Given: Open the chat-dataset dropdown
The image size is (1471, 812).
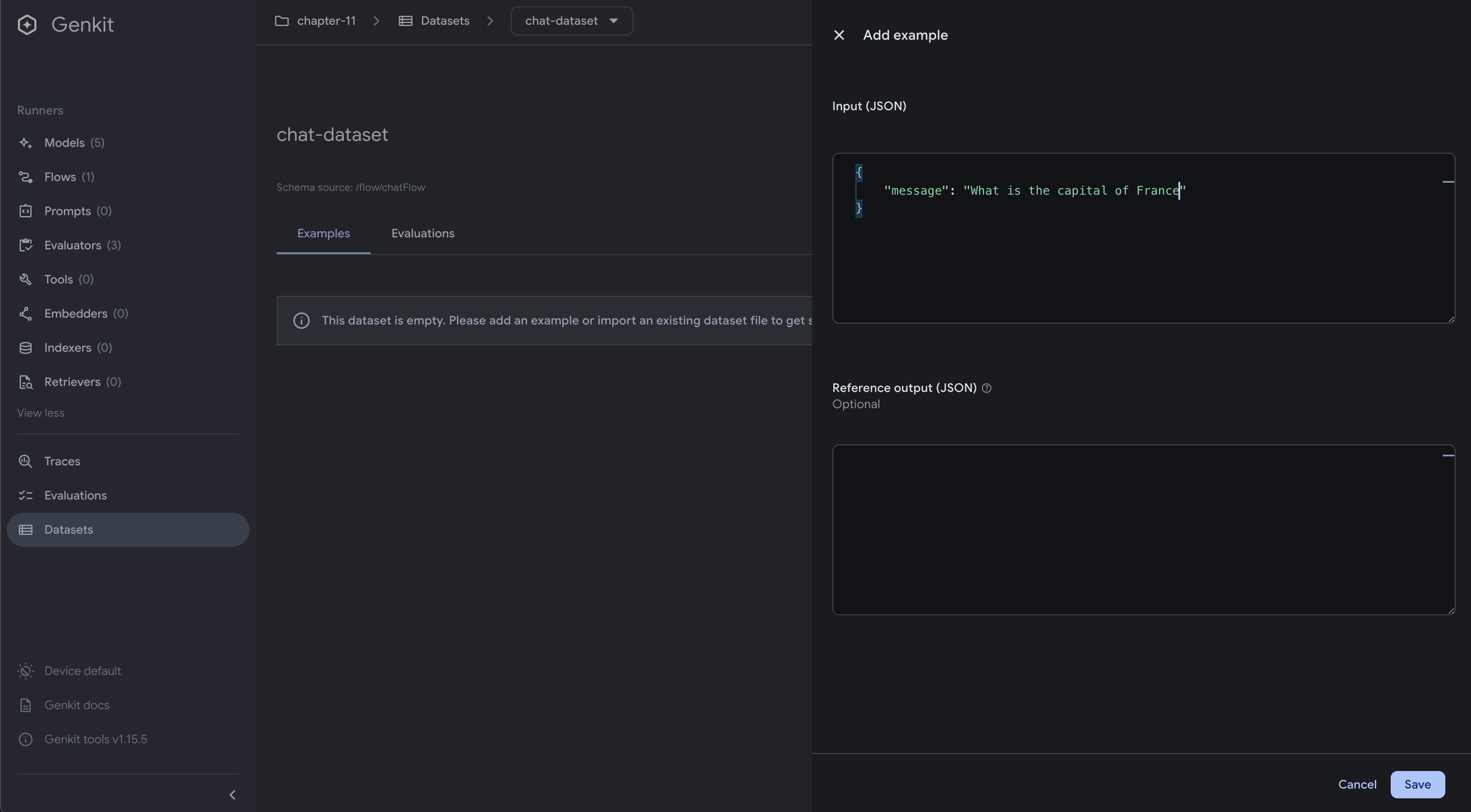Looking at the screenshot, I should [571, 21].
